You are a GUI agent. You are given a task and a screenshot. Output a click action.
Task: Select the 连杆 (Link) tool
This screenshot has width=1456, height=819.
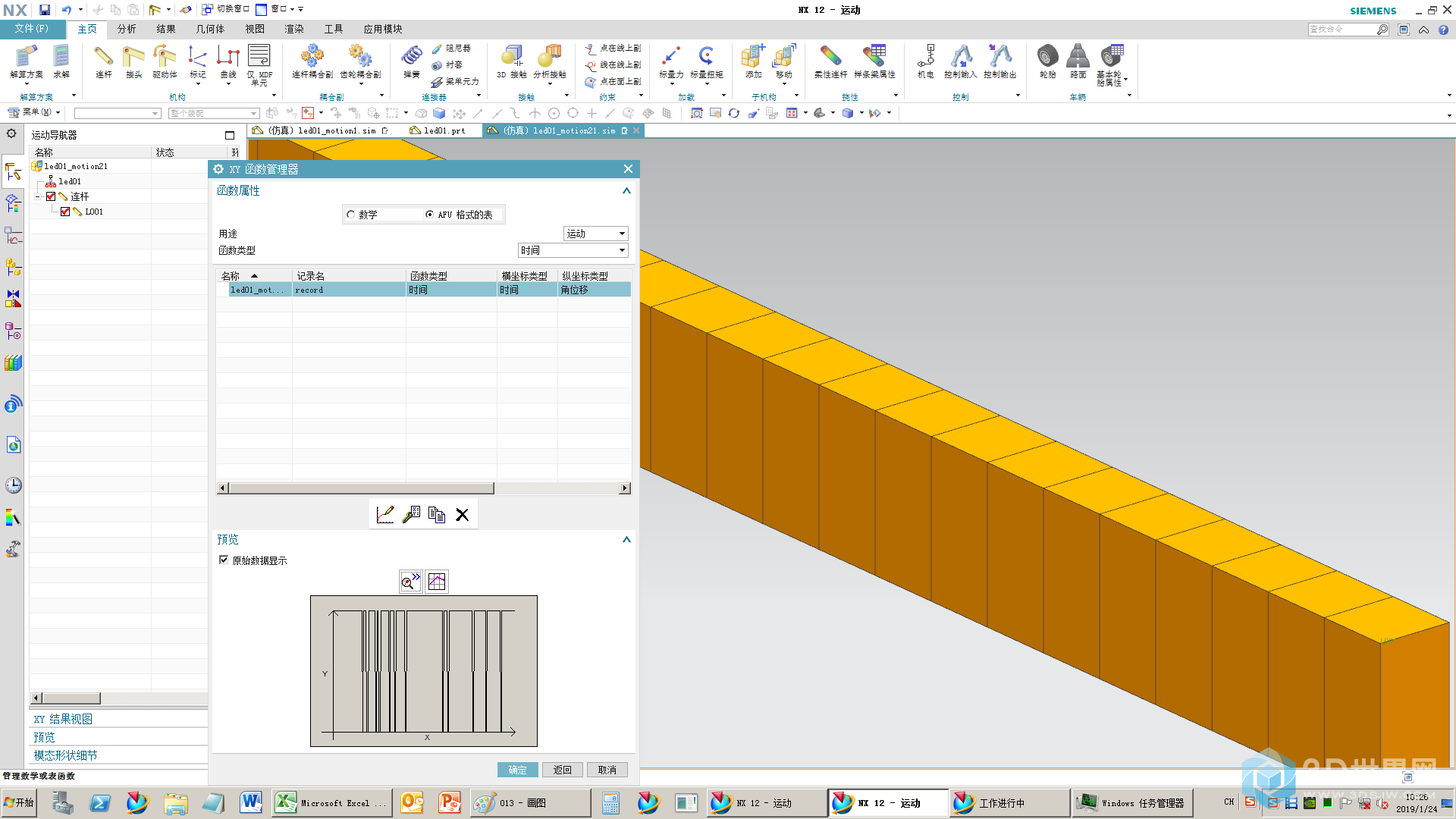[104, 61]
